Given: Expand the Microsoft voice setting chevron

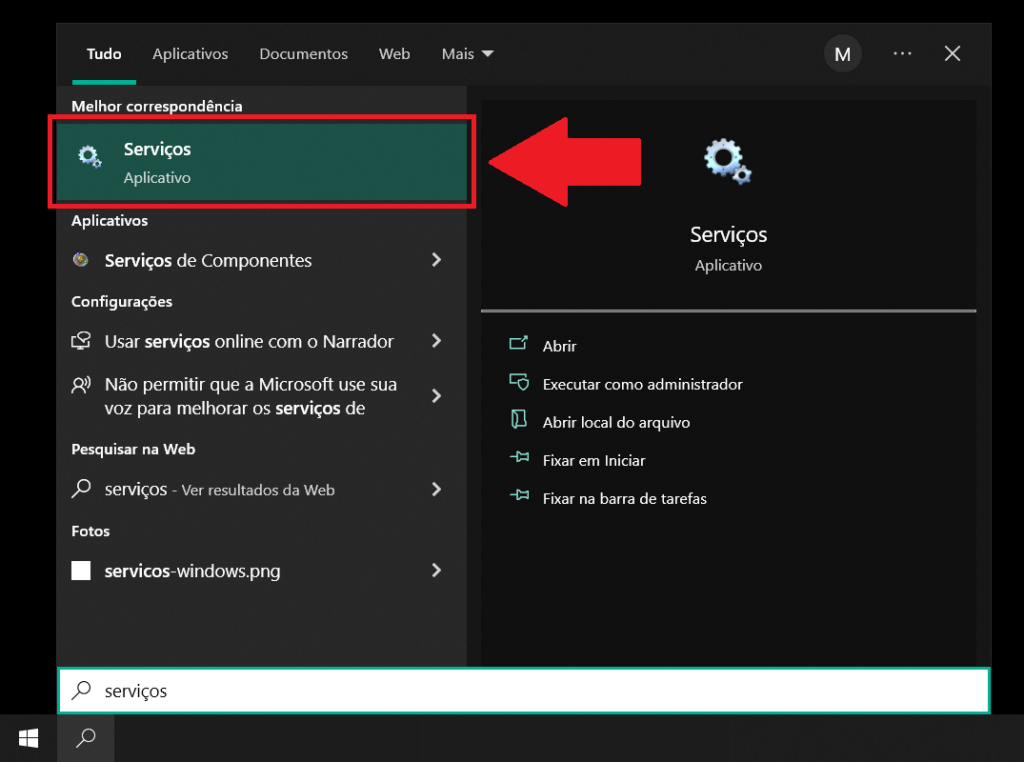Looking at the screenshot, I should pos(436,396).
